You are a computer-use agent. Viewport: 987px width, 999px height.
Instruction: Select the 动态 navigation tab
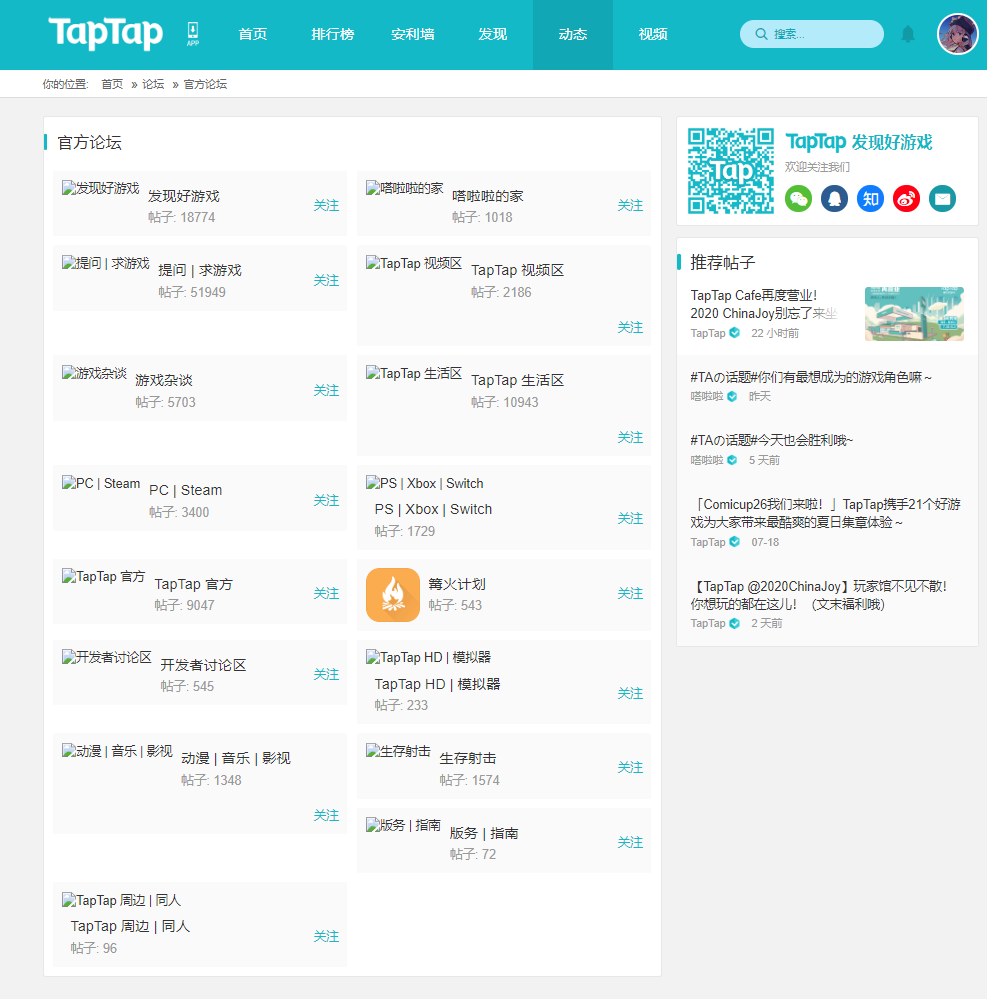pos(573,34)
